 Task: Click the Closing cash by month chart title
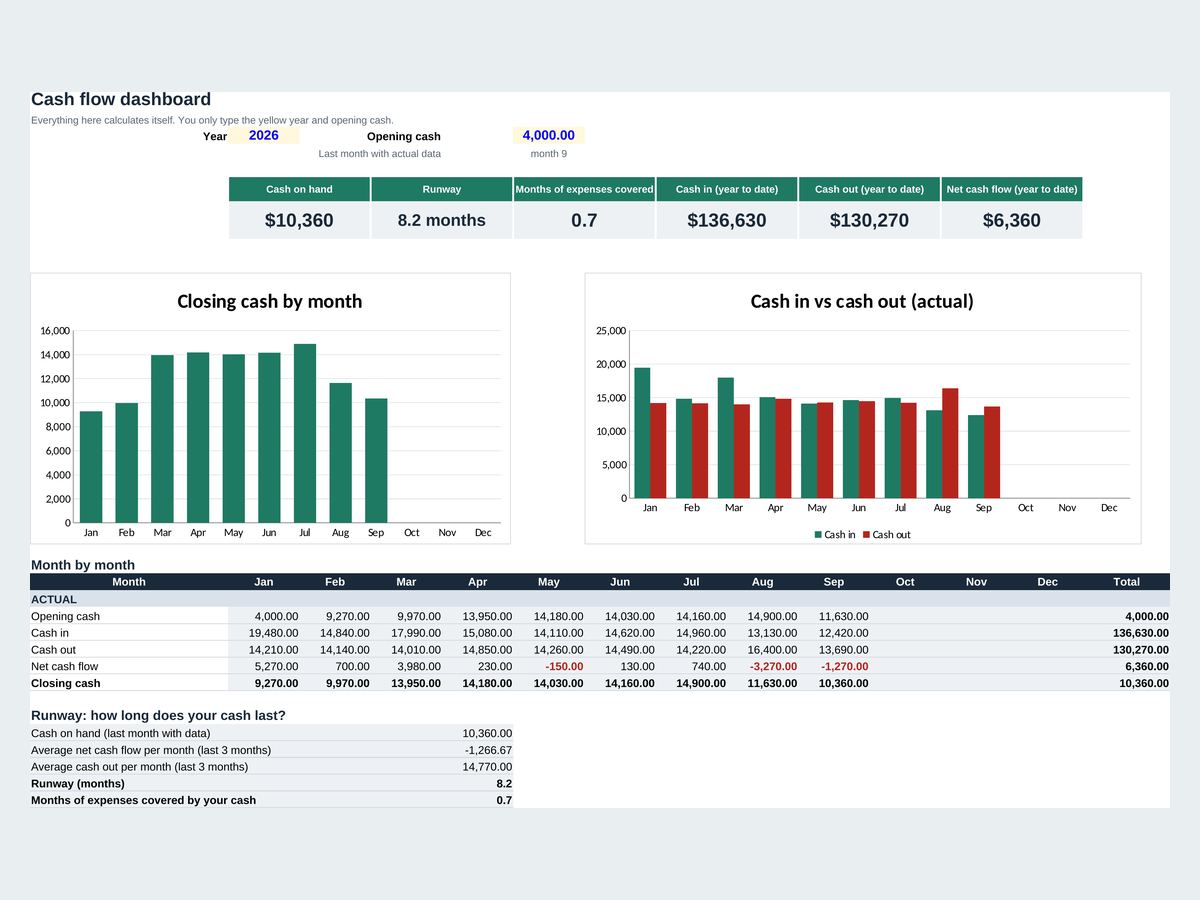270,301
